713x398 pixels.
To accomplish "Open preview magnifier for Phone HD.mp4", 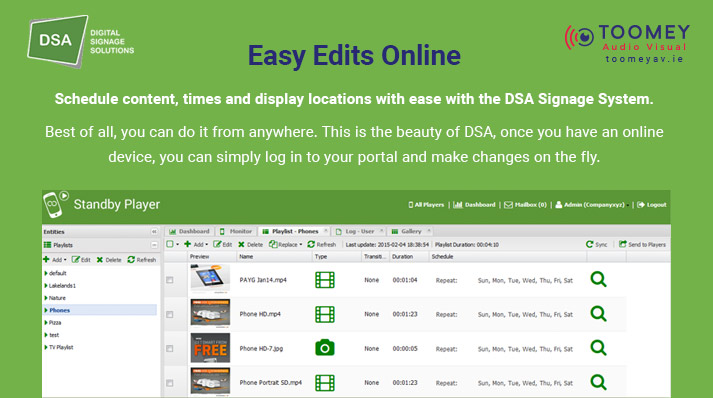I will click(598, 313).
